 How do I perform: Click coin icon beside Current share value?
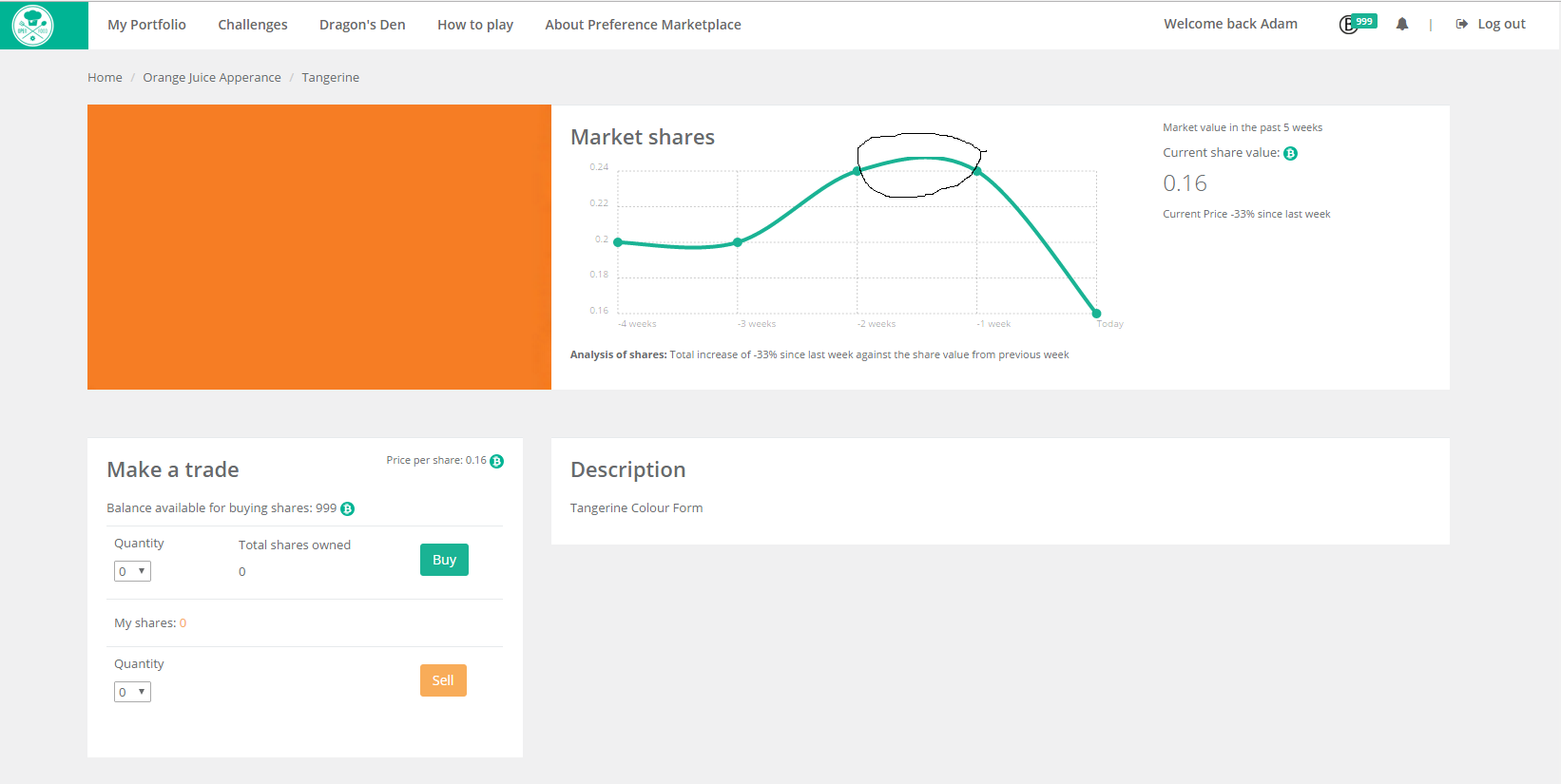(1290, 154)
